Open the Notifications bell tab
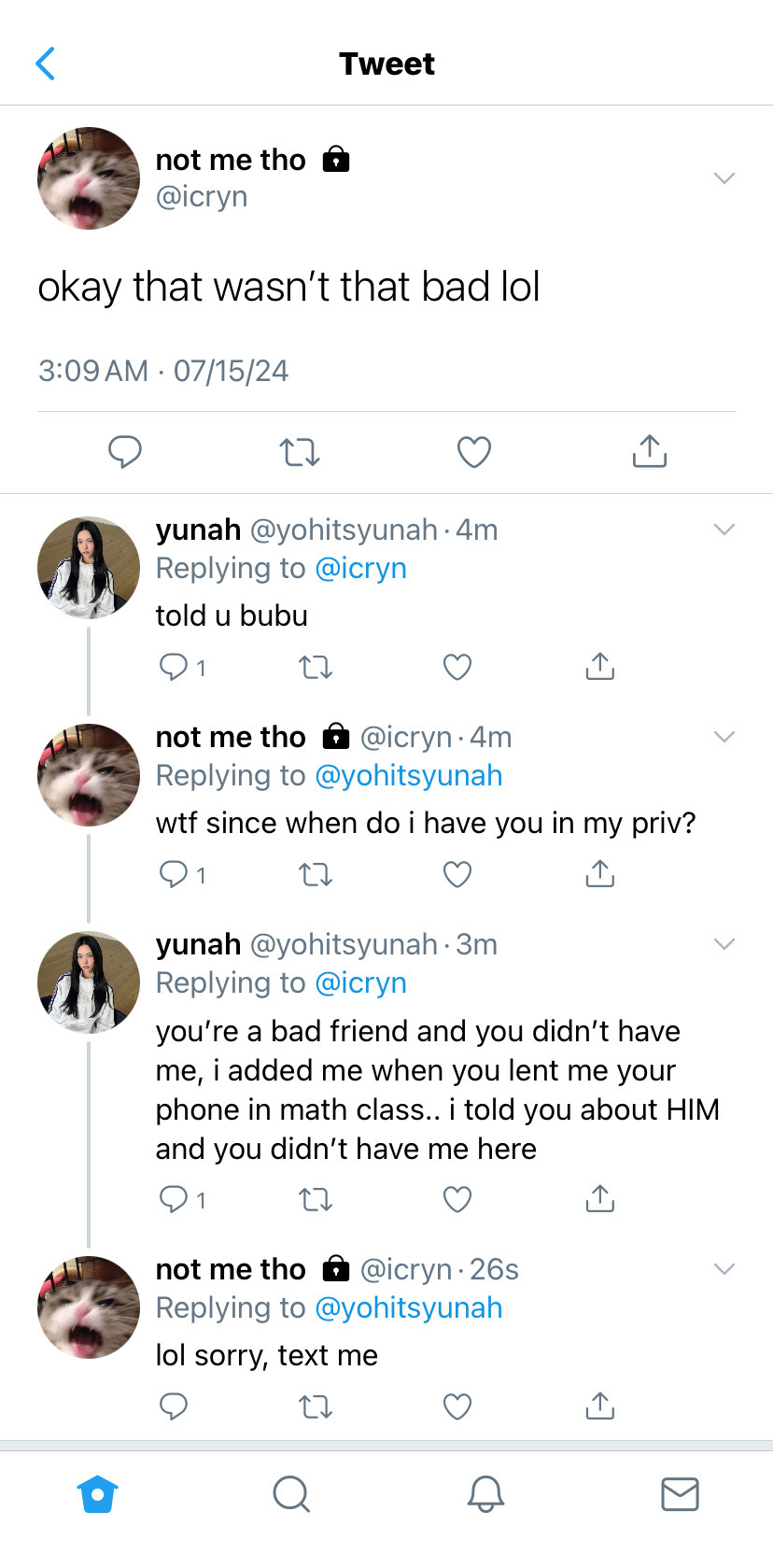Viewport: 773px width, 1568px height. pyautogui.click(x=485, y=1494)
